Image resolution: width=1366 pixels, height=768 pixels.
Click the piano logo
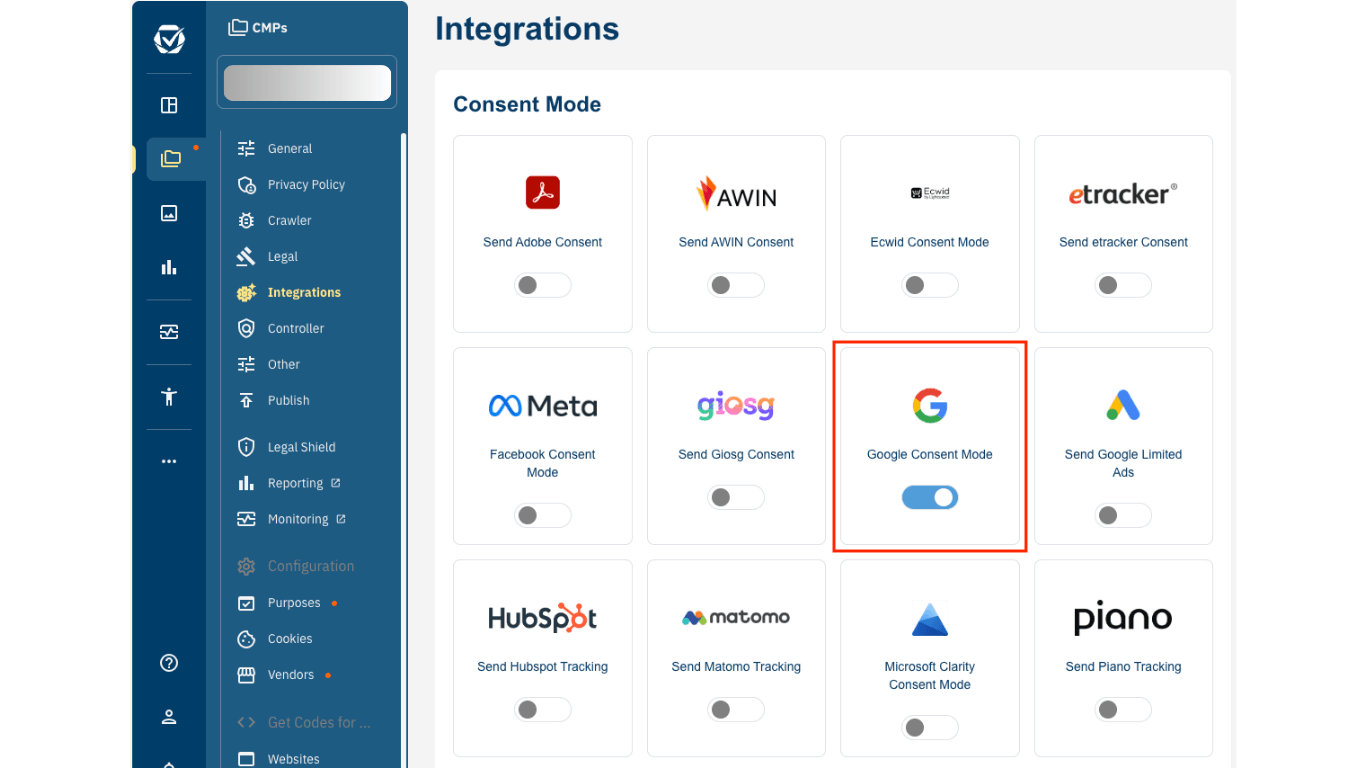1123,618
